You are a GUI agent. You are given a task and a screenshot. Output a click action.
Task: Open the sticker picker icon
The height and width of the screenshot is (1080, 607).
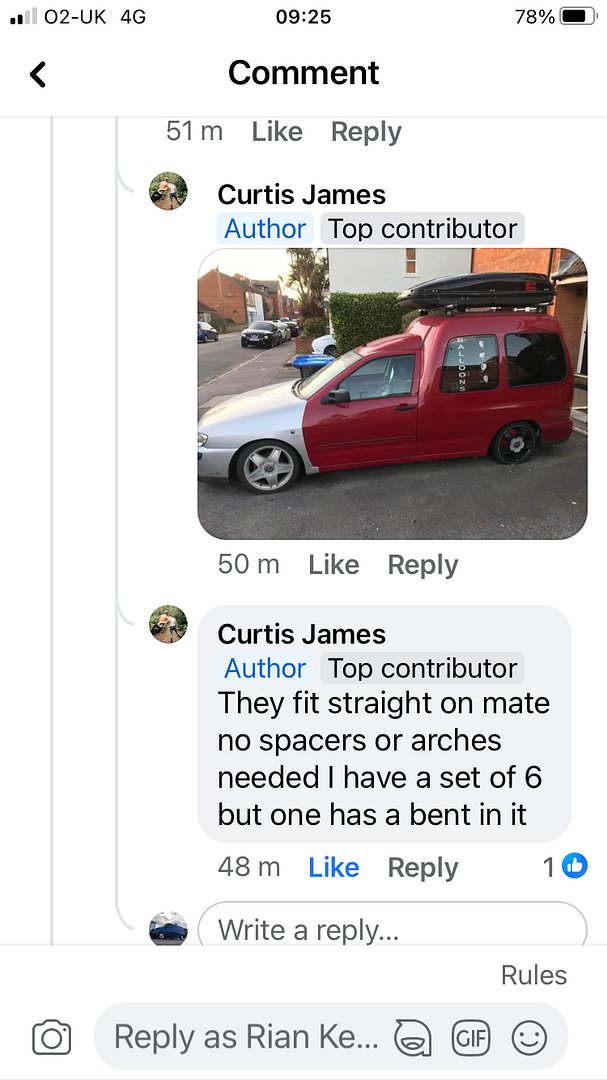tap(412, 1037)
